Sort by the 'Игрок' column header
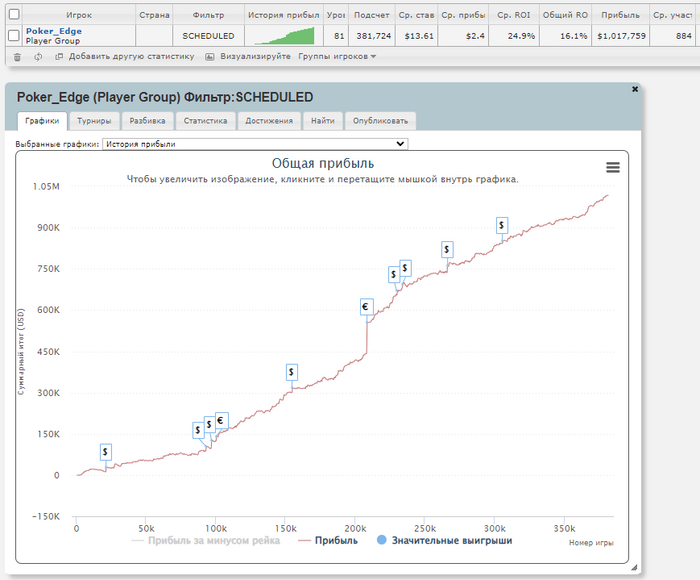The height and width of the screenshot is (580, 700). coord(79,15)
